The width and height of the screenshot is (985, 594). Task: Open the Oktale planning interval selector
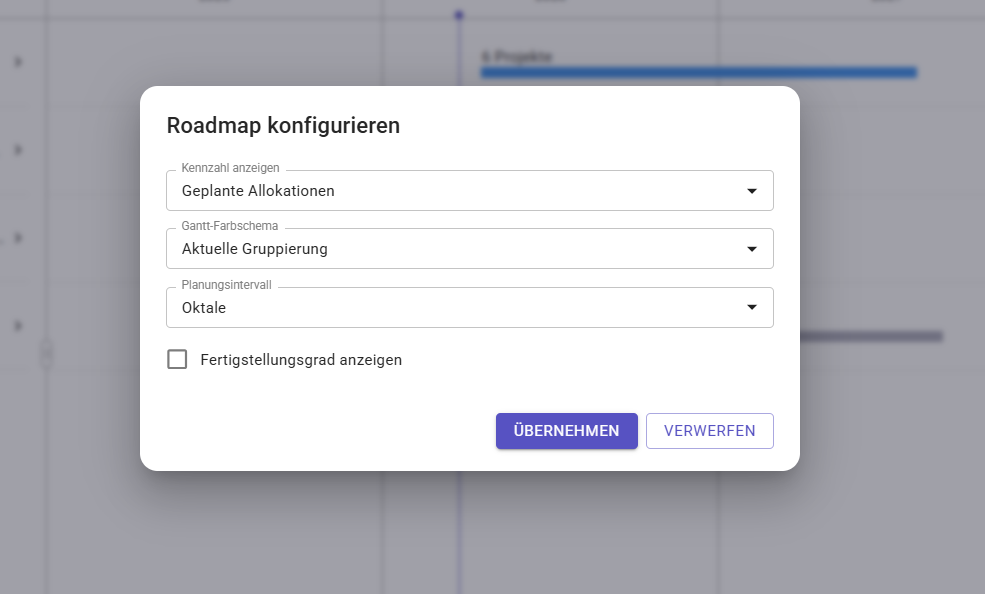click(x=470, y=307)
